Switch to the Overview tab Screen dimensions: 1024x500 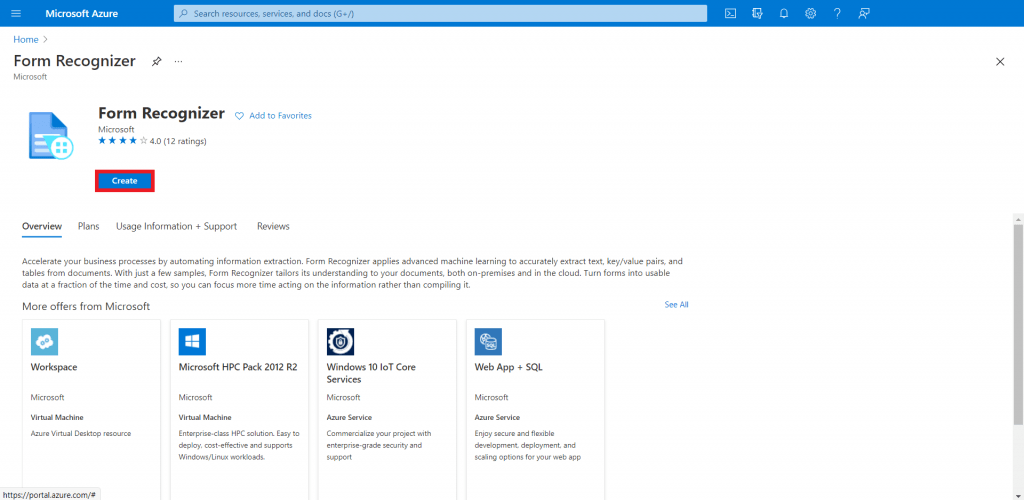tap(42, 227)
